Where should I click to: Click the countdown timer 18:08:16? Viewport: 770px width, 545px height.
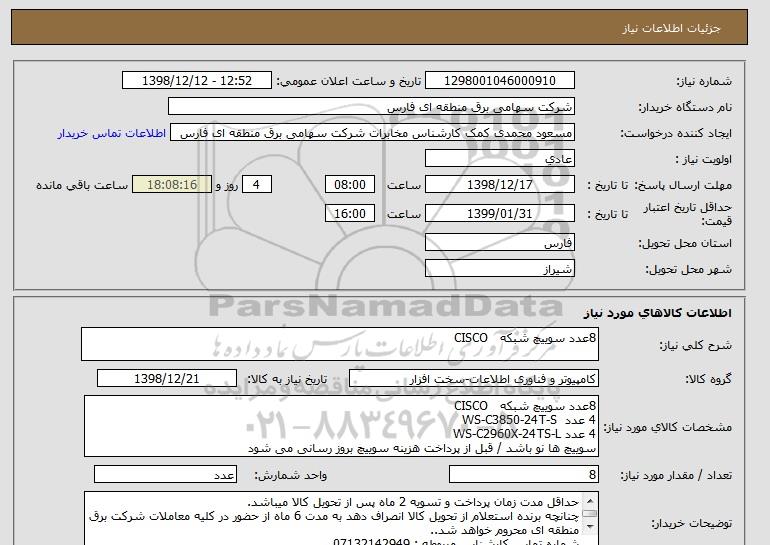click(172, 185)
